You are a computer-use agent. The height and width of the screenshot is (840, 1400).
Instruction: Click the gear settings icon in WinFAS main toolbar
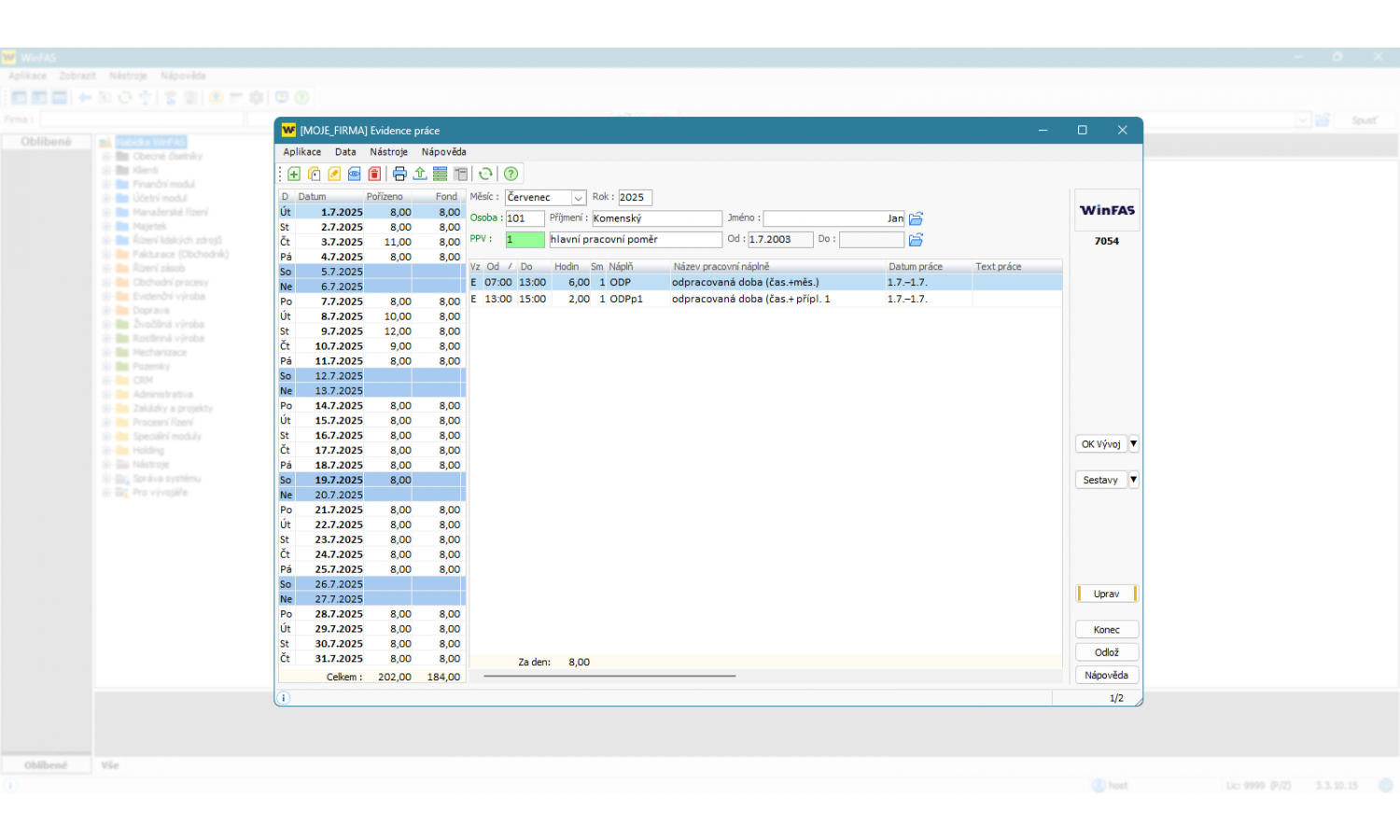(x=257, y=97)
